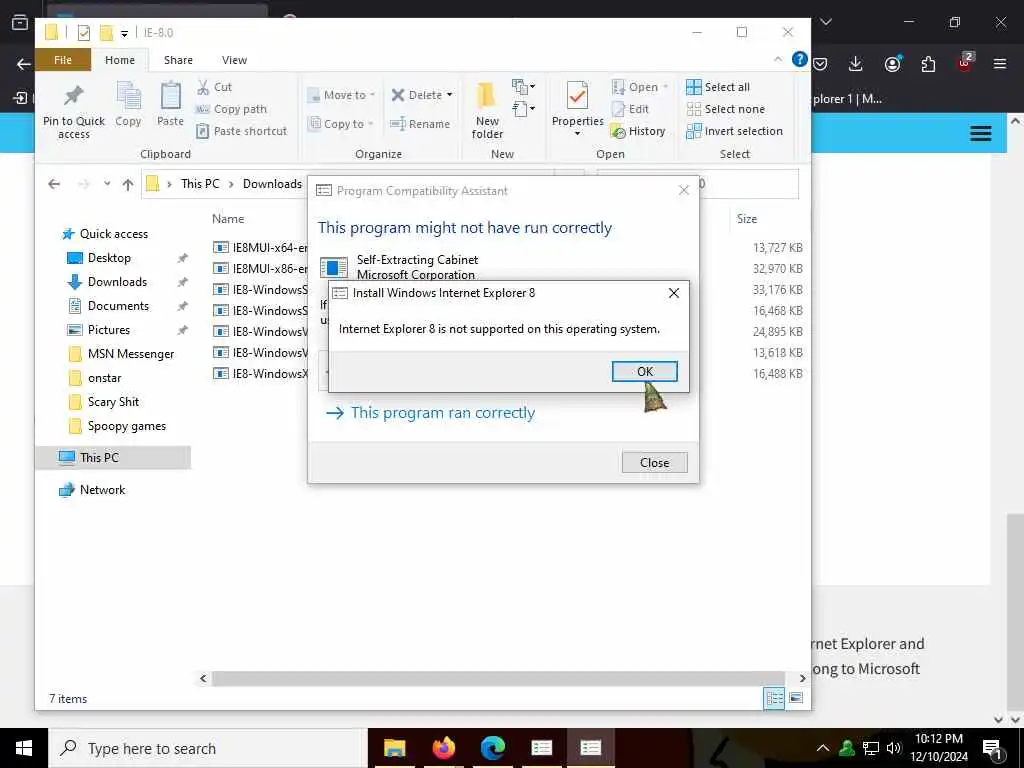The image size is (1024, 768).
Task: Click 'Downloads' in the address breadcrumb
Action: coord(272,184)
